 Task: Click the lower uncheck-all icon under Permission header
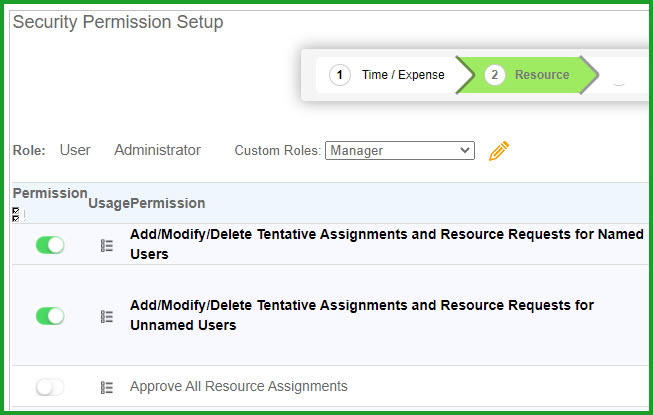point(16,218)
